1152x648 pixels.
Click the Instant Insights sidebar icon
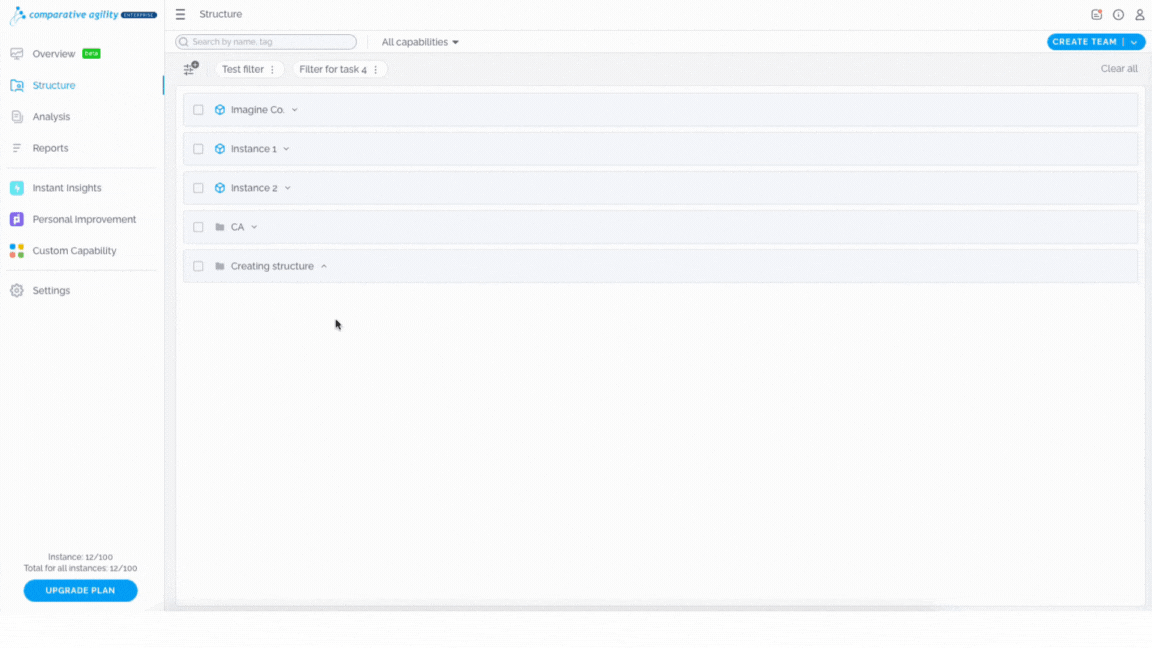(16, 188)
